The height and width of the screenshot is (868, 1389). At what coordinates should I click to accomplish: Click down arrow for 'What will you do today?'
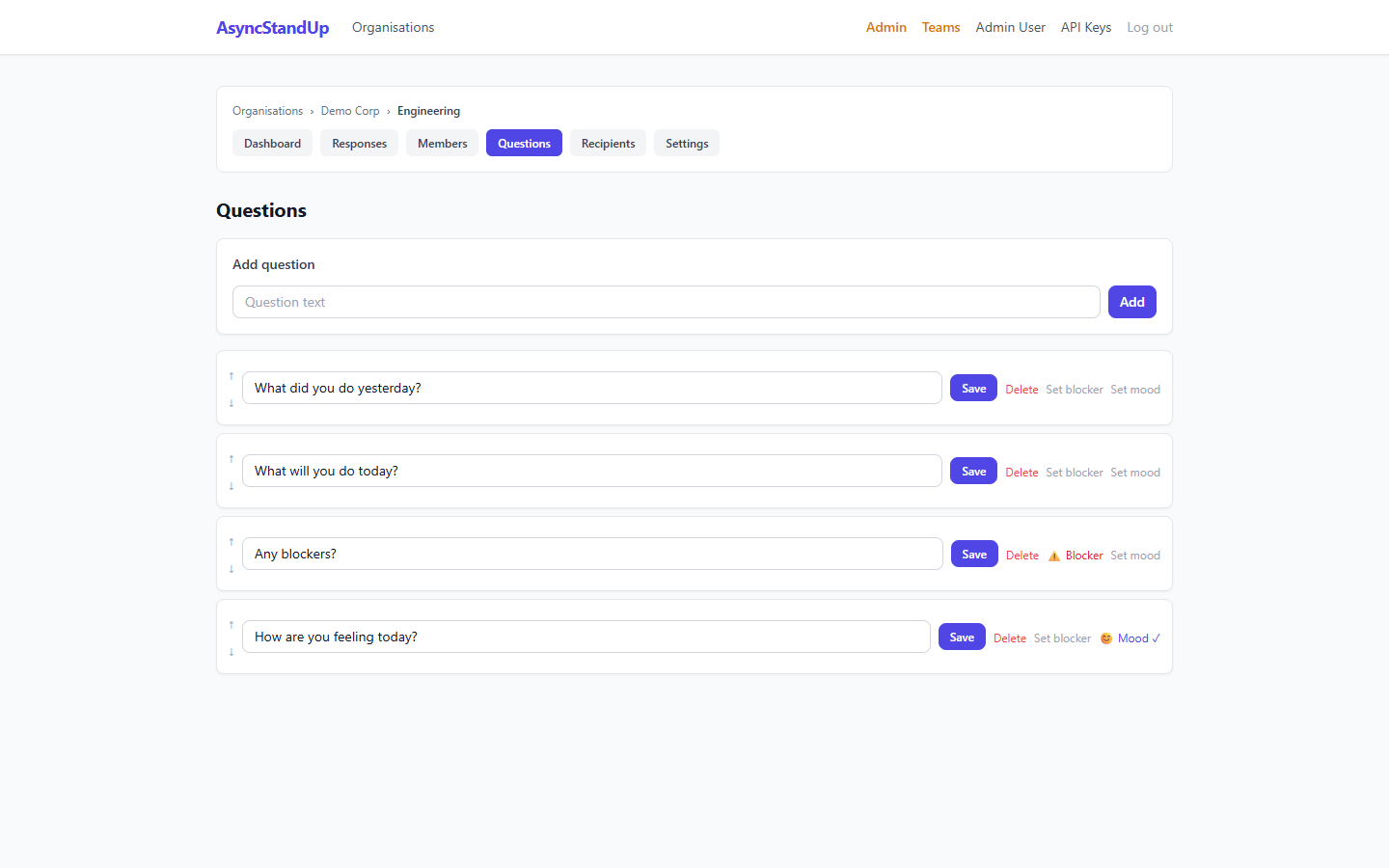point(231,486)
